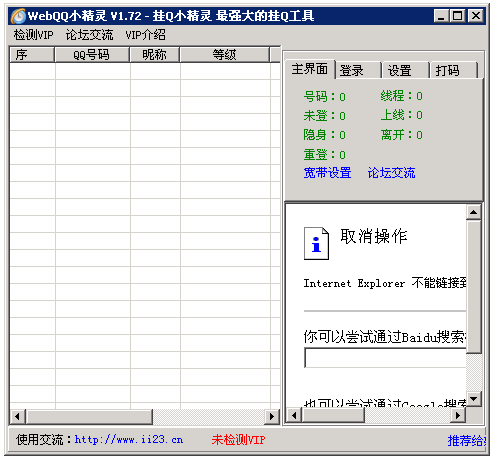Click the browser pane right scroll arrow
Screen dimensions: 494x460
point(458,415)
